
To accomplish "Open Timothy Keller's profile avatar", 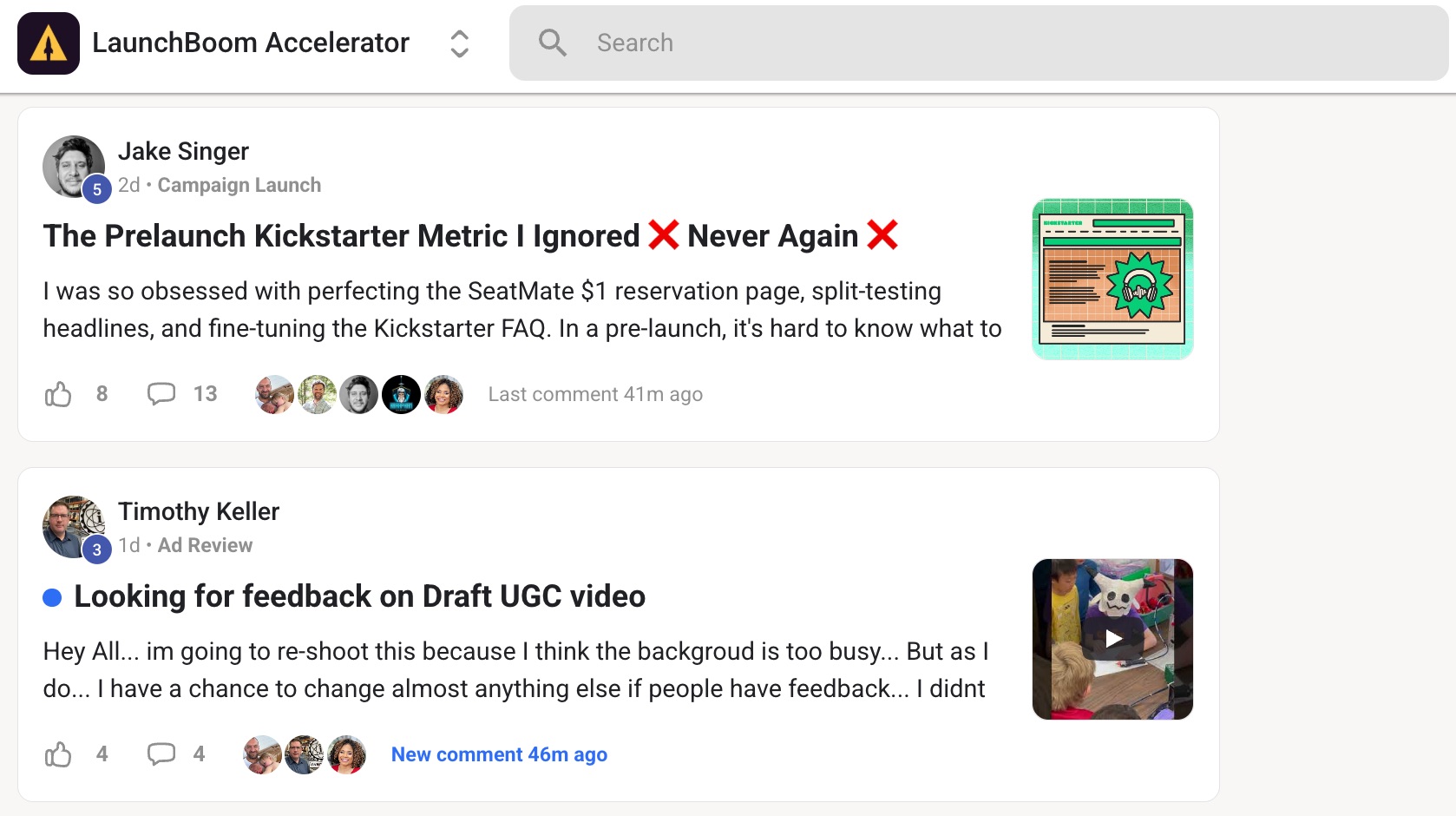I will tap(74, 527).
